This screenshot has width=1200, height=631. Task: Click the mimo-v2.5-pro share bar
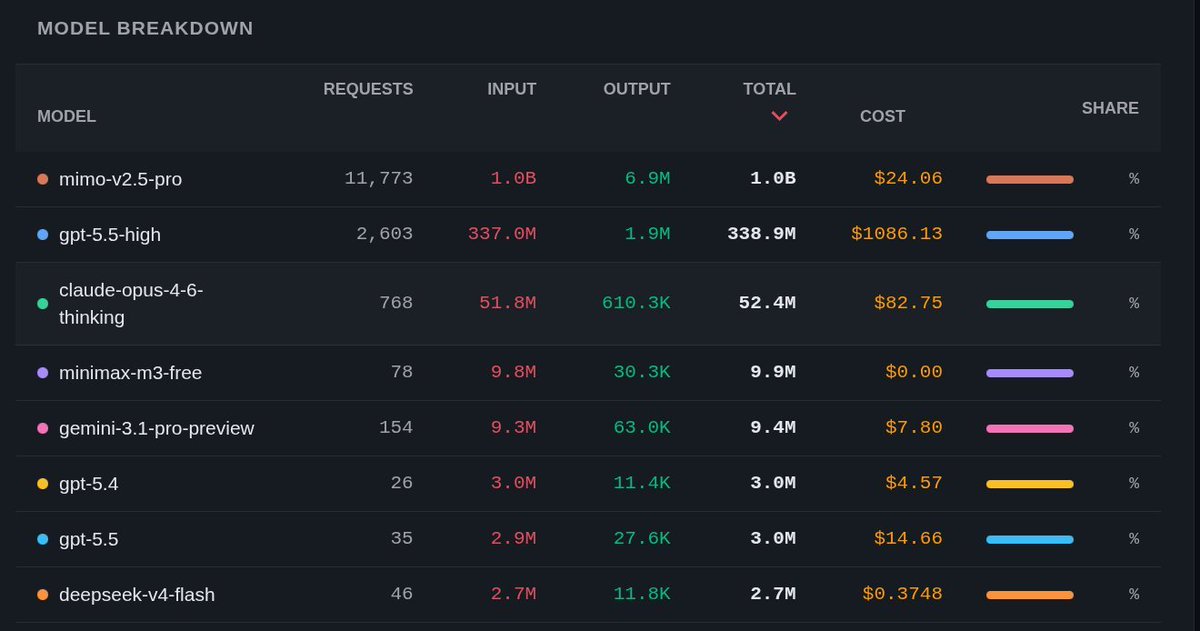(x=1030, y=179)
